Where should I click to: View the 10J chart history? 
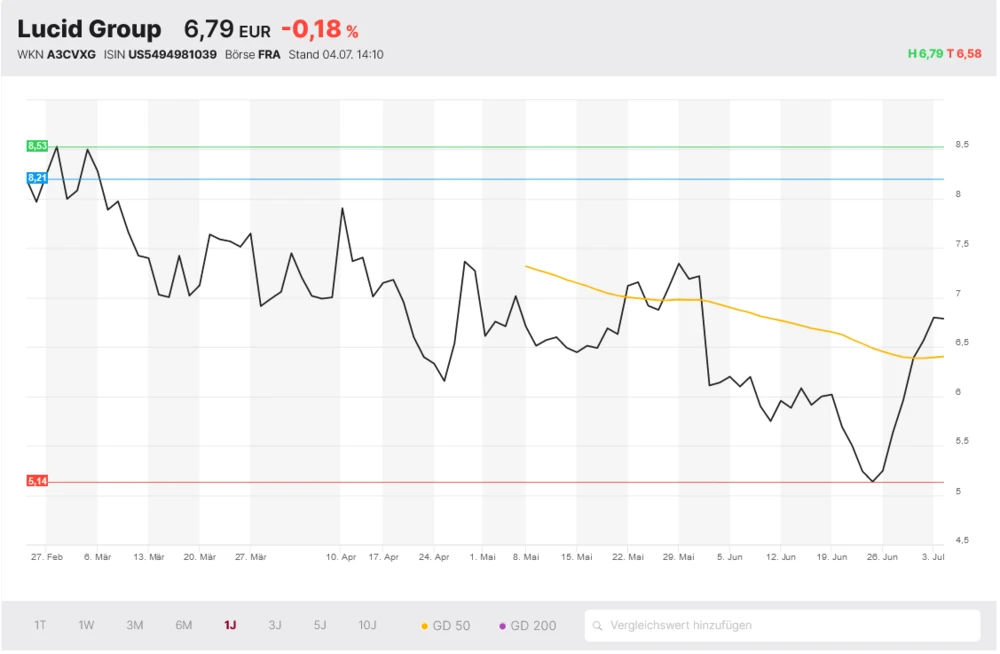[368, 626]
